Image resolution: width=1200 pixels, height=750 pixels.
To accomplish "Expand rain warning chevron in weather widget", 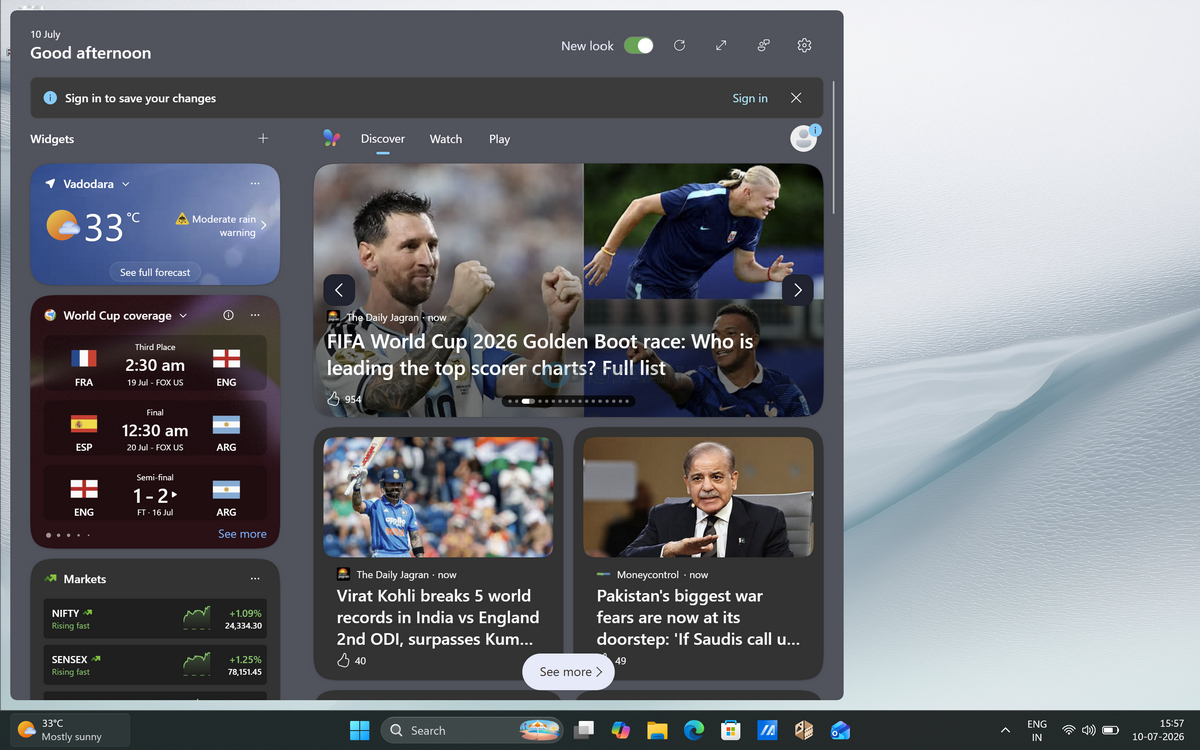I will click(x=264, y=225).
